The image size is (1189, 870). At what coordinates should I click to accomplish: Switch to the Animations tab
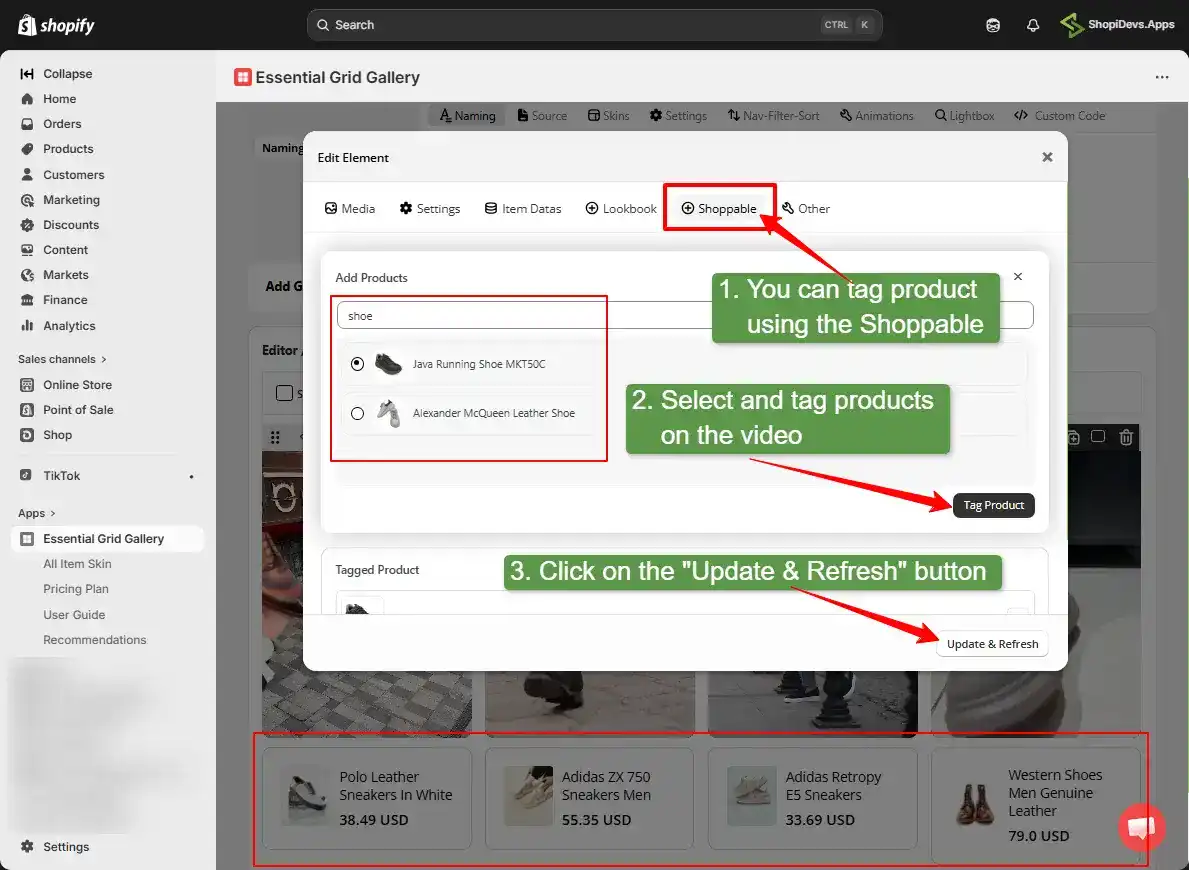tap(877, 115)
